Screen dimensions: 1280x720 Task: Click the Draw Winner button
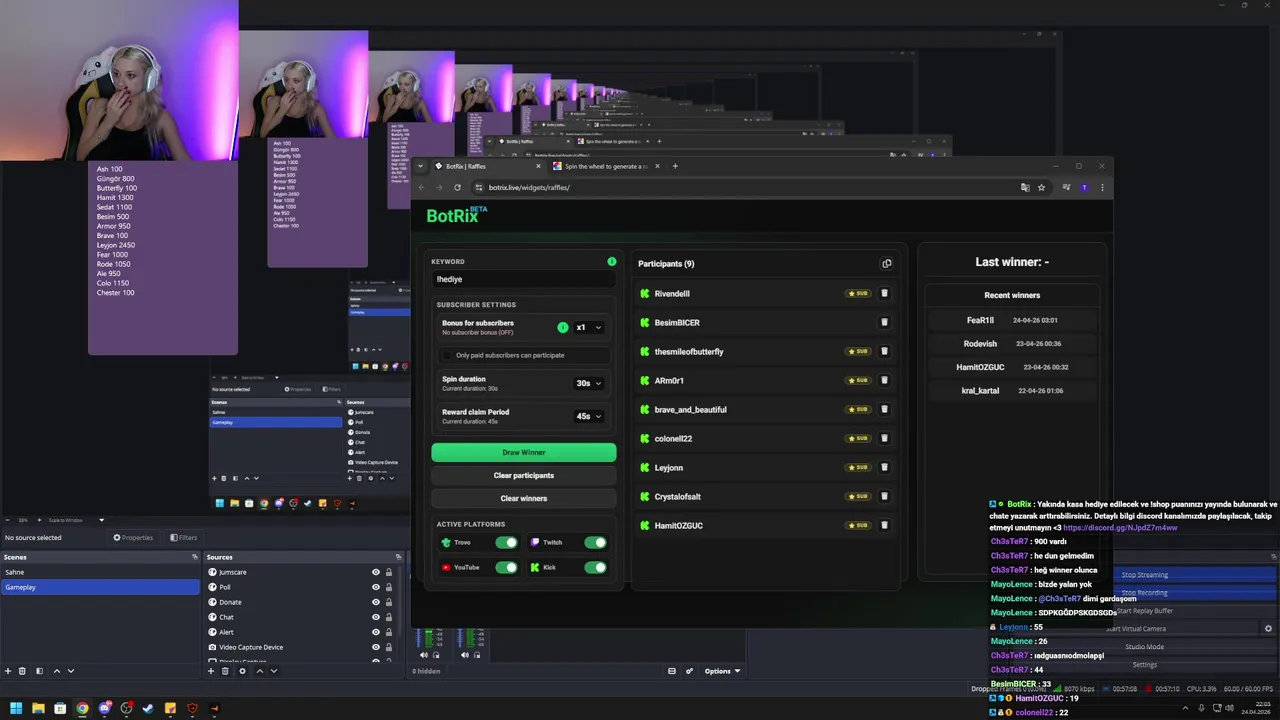click(524, 452)
